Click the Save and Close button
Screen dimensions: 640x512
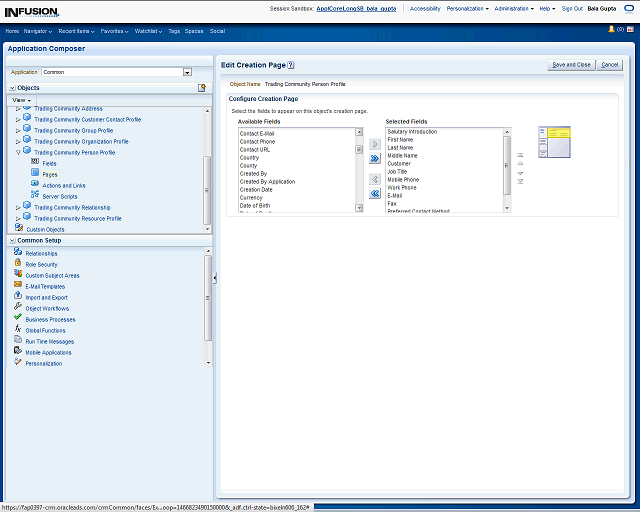571,65
